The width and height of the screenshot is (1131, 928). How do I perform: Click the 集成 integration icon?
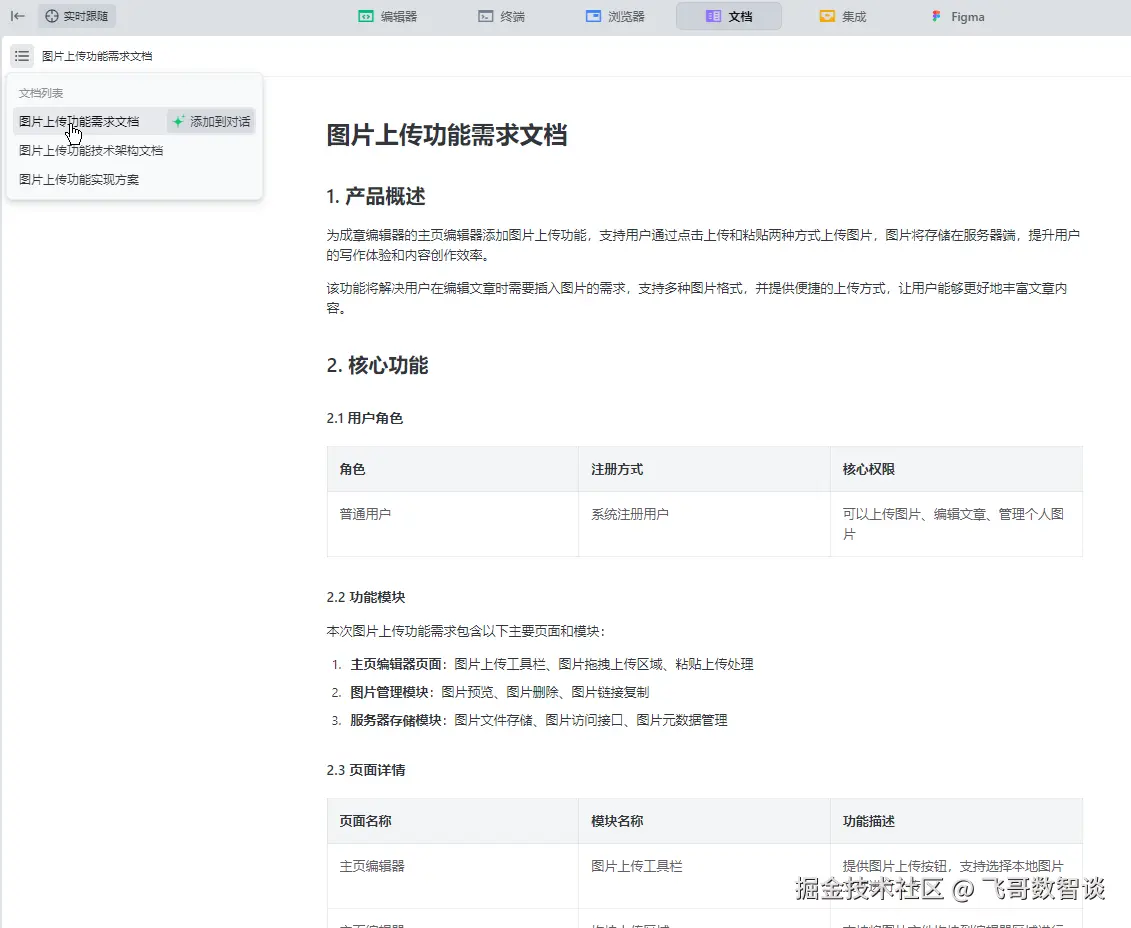(827, 16)
